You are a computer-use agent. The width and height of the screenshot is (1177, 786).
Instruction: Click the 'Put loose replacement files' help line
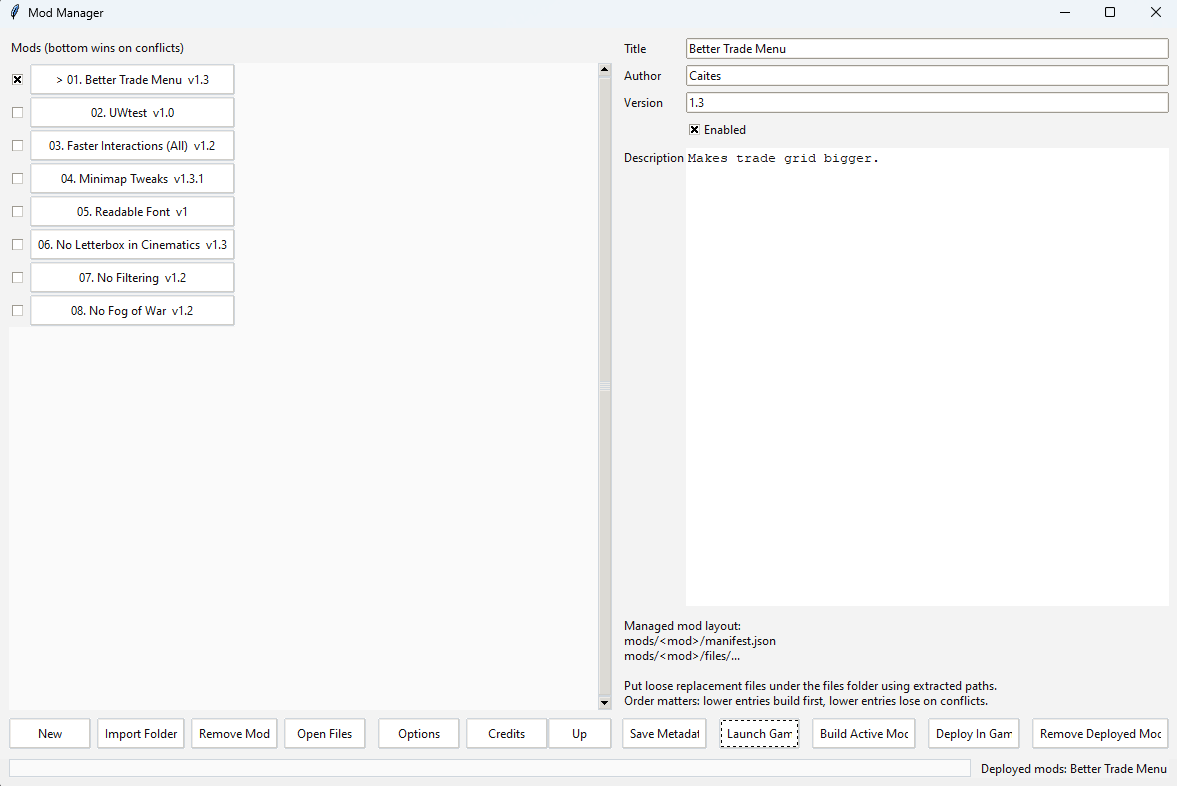[810, 686]
